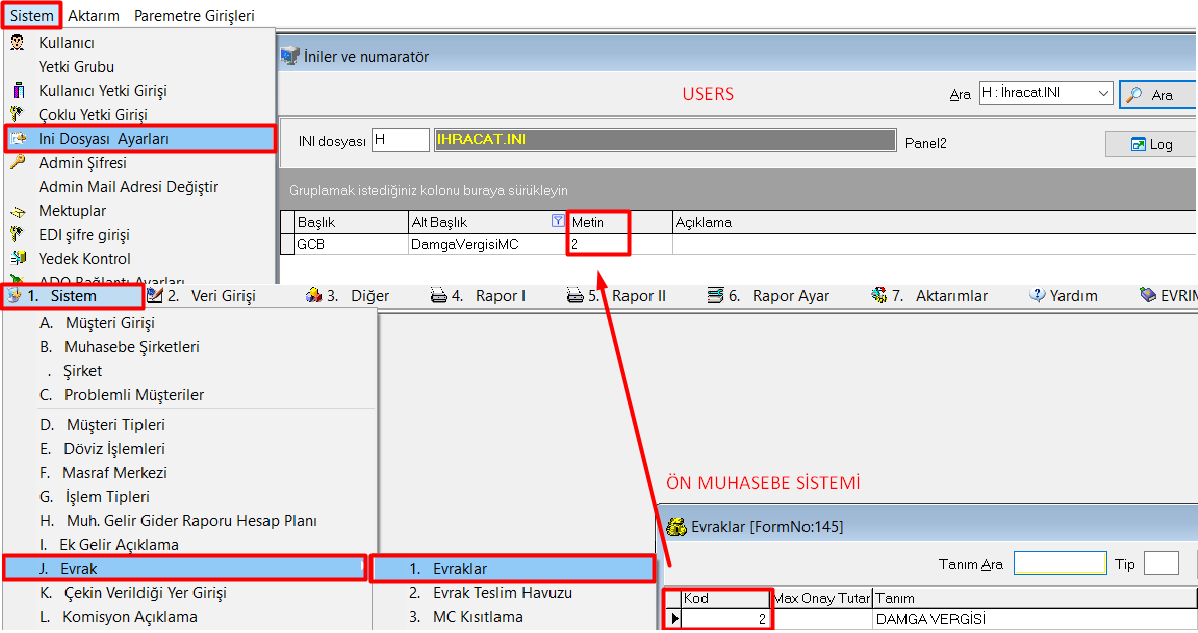Viewport: 1198px width, 633px height.
Task: Expand the J. Evrak submenu
Action: click(185, 569)
